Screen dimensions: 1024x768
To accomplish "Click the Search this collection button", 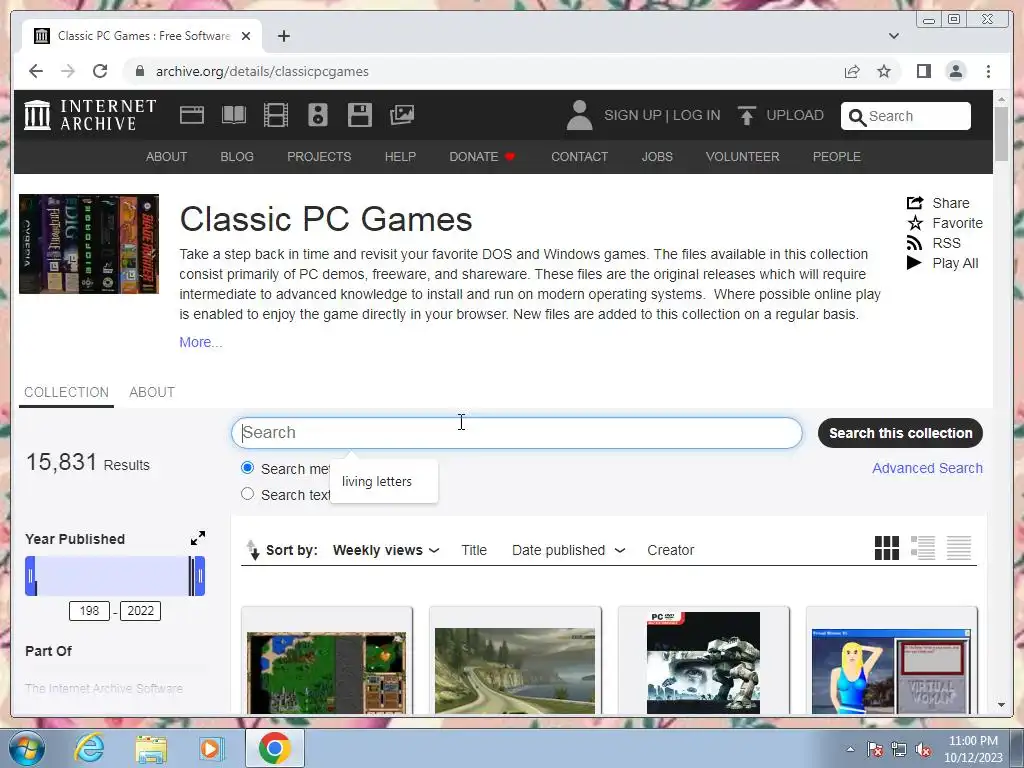I will (901, 433).
